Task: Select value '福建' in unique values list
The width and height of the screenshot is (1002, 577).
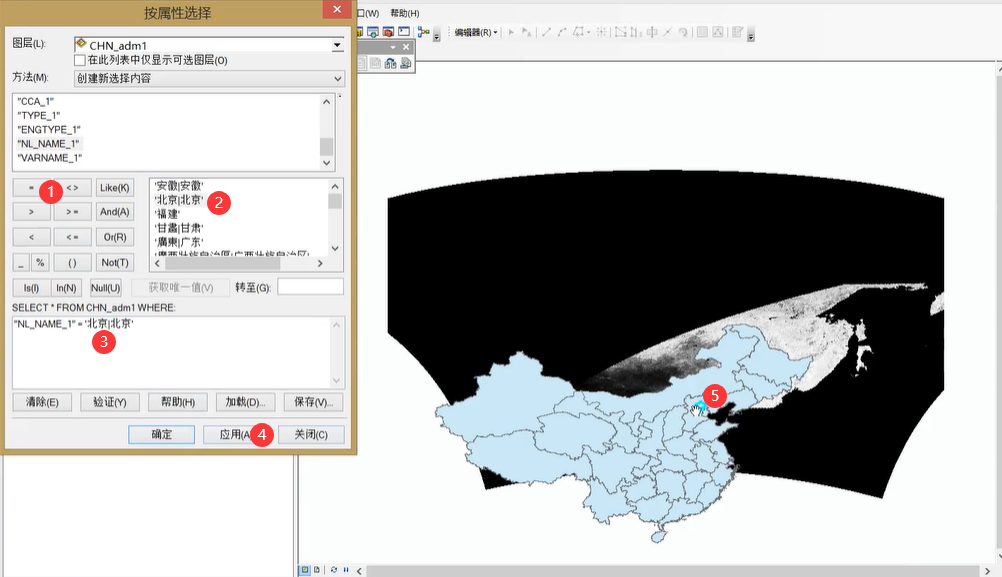Action: click(x=167, y=214)
